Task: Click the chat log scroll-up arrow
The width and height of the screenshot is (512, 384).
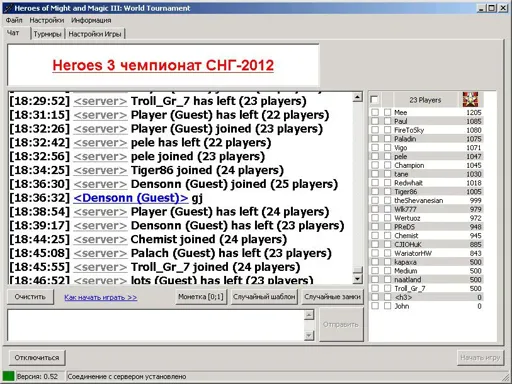Action: click(x=357, y=97)
